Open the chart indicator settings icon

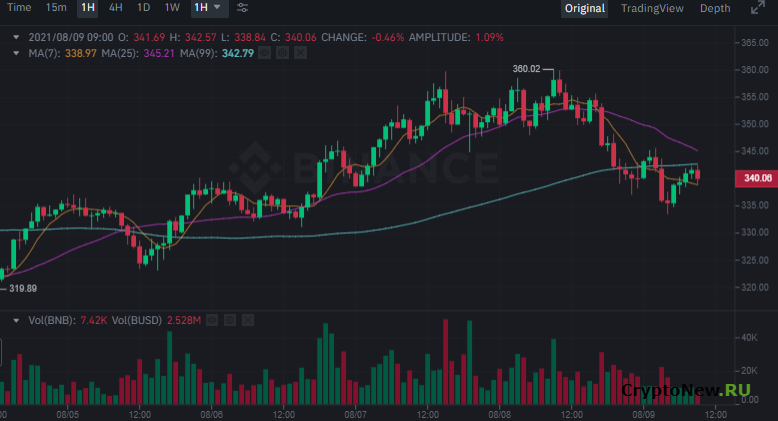tap(242, 8)
